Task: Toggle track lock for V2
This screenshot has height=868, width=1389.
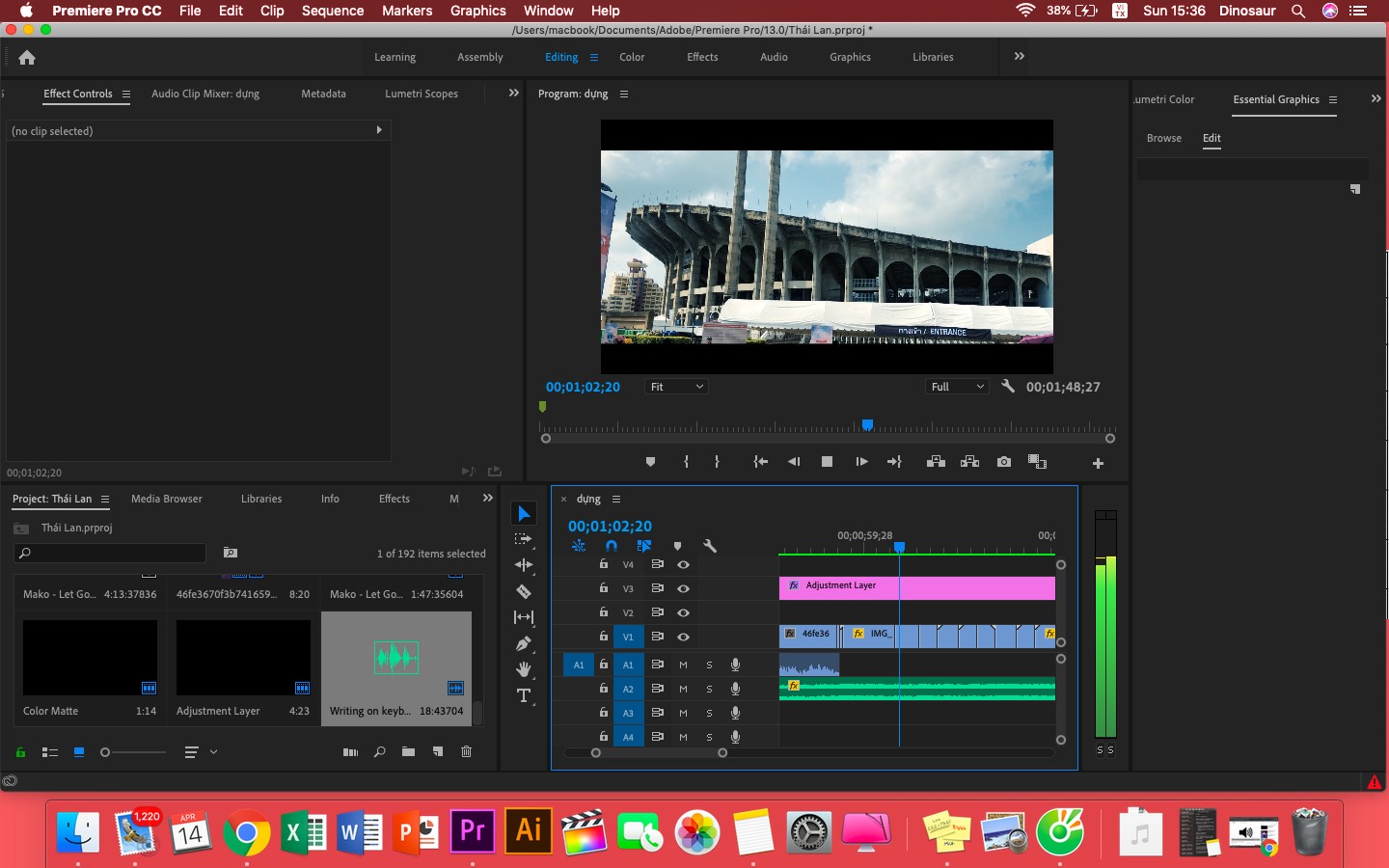Action: coord(604,612)
